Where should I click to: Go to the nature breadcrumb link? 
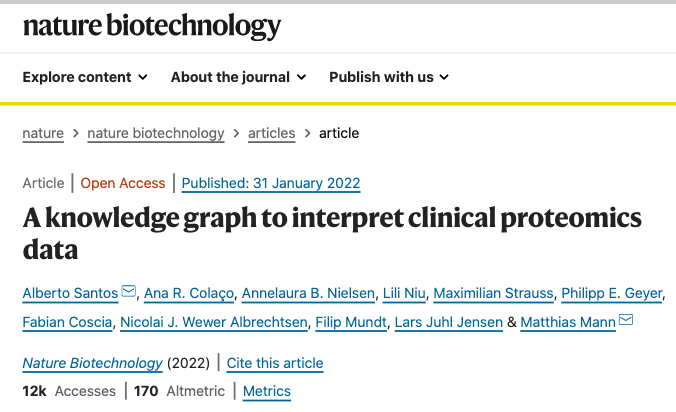(43, 133)
